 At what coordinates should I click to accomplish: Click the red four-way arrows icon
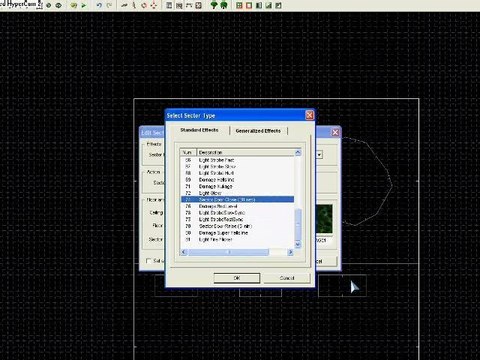point(154,5)
